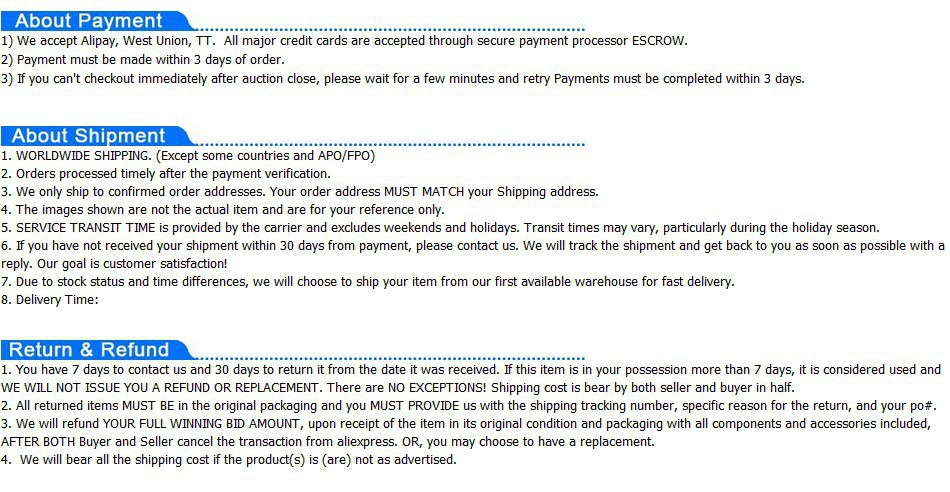Click the '7 days to contact us' return line

click(471, 370)
